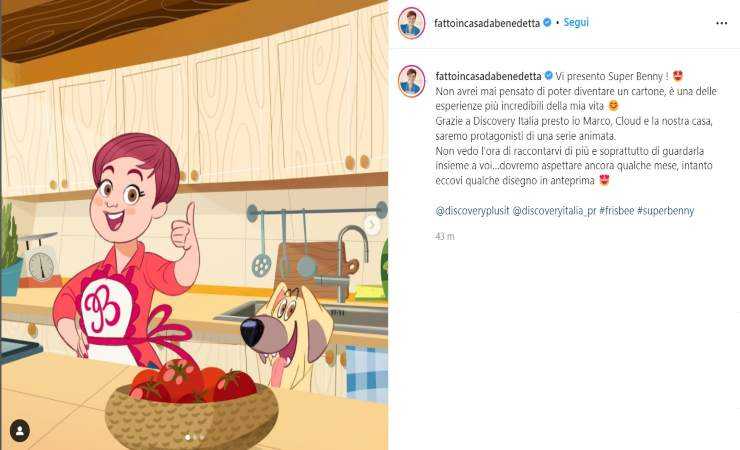Click verified badge in post header

547,23
